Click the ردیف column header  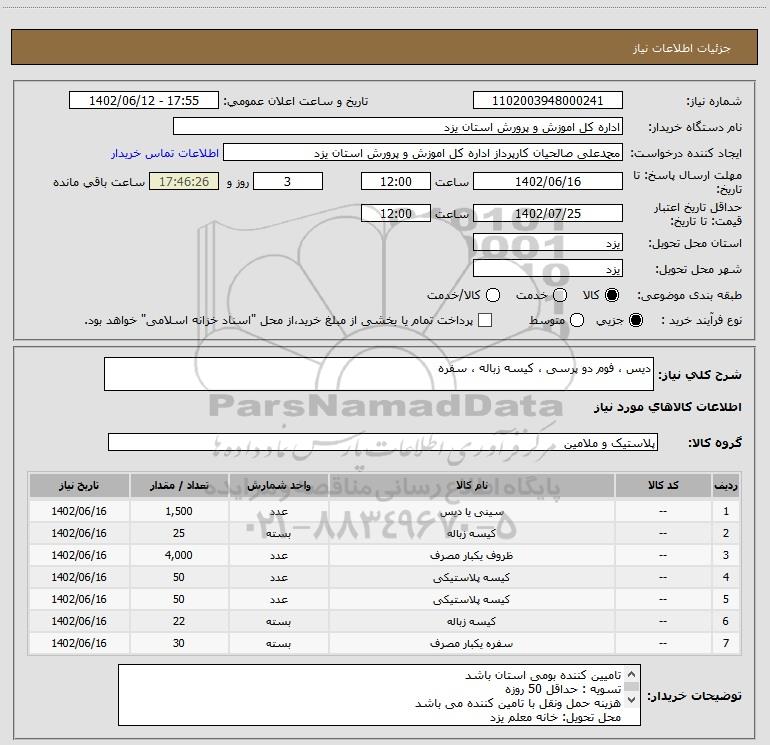(726, 485)
